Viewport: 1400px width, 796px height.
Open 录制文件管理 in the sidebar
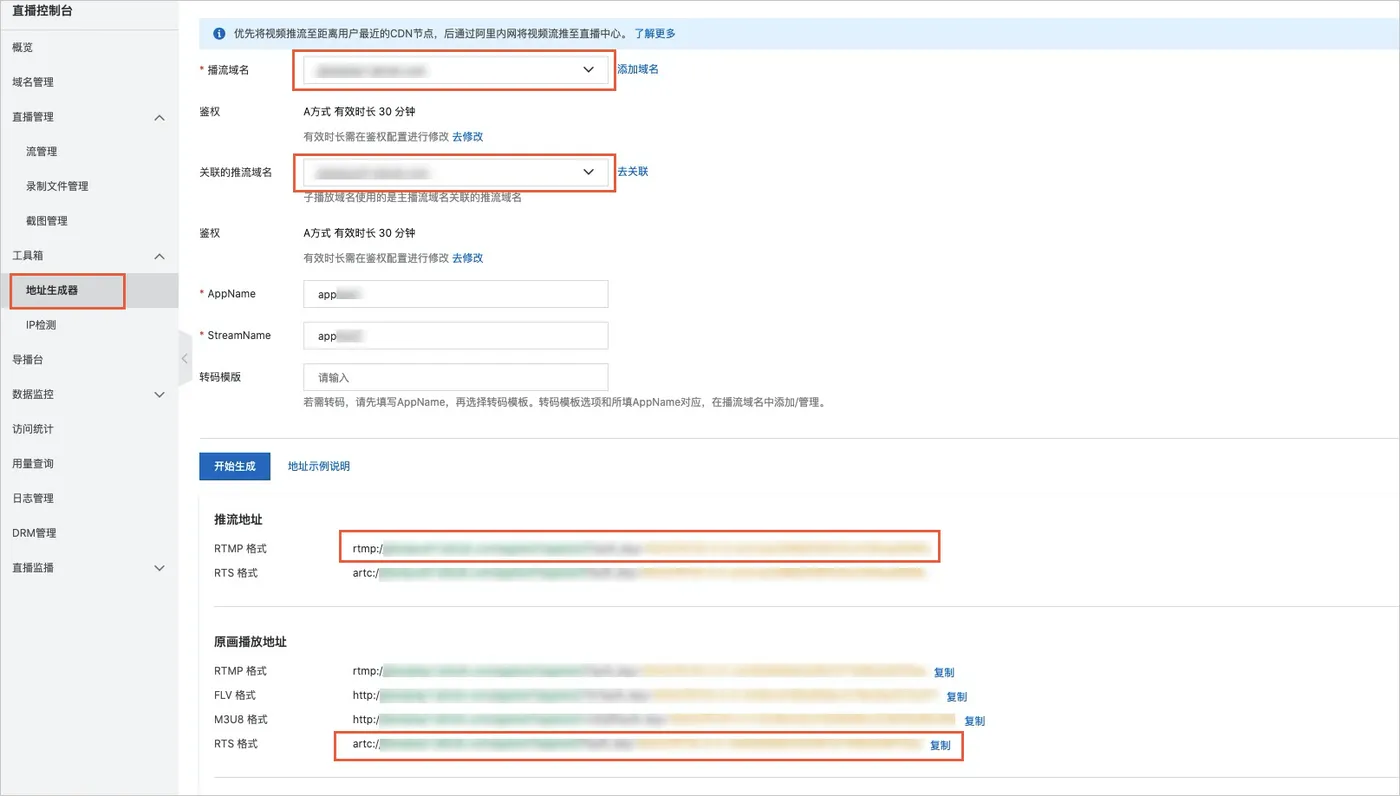[x=57, y=186]
